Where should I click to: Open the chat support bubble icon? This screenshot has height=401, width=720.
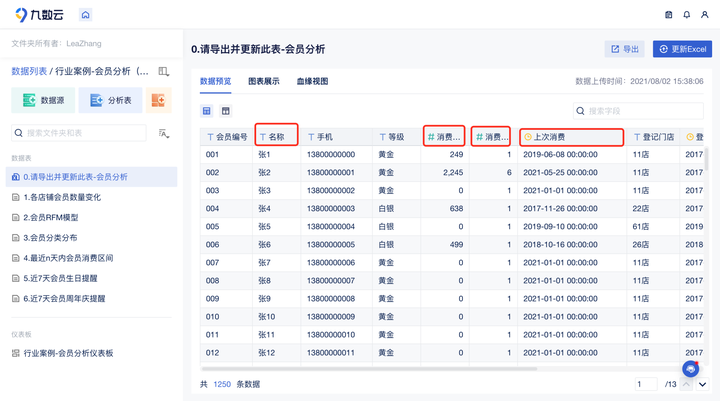point(691,369)
